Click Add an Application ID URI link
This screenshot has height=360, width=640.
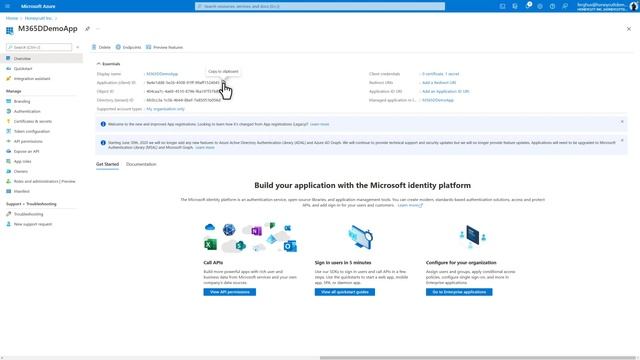[x=445, y=91]
